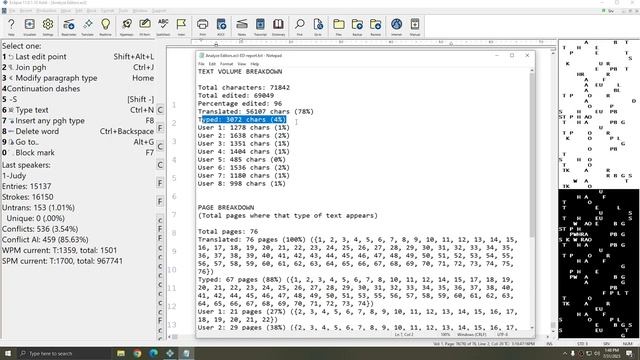Choose 'Go to..' option in list
The image size is (640, 360).
(x=78, y=142)
